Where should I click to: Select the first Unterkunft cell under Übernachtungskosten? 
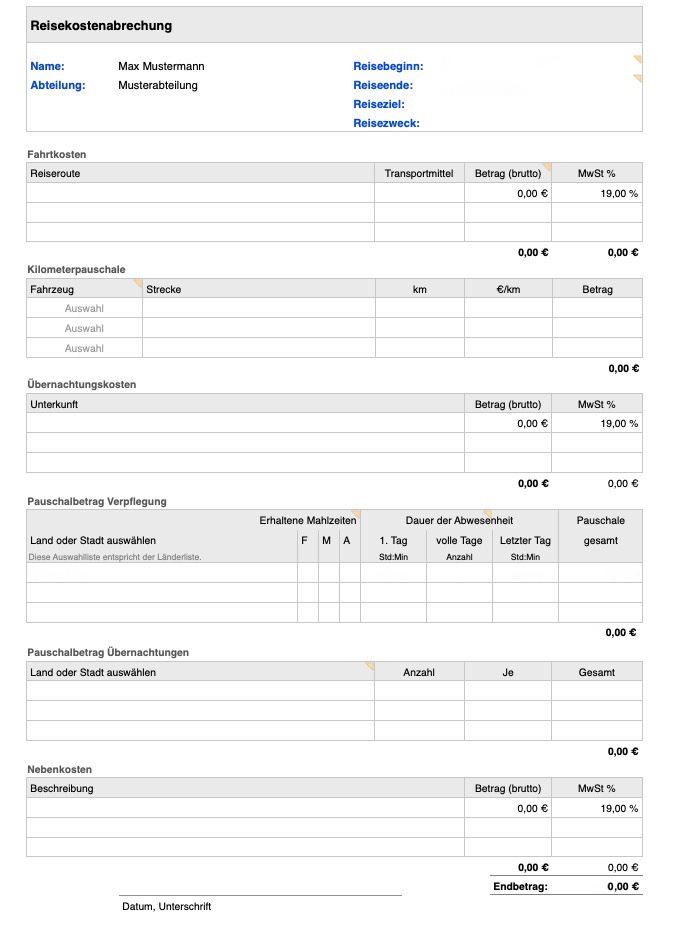coord(245,423)
